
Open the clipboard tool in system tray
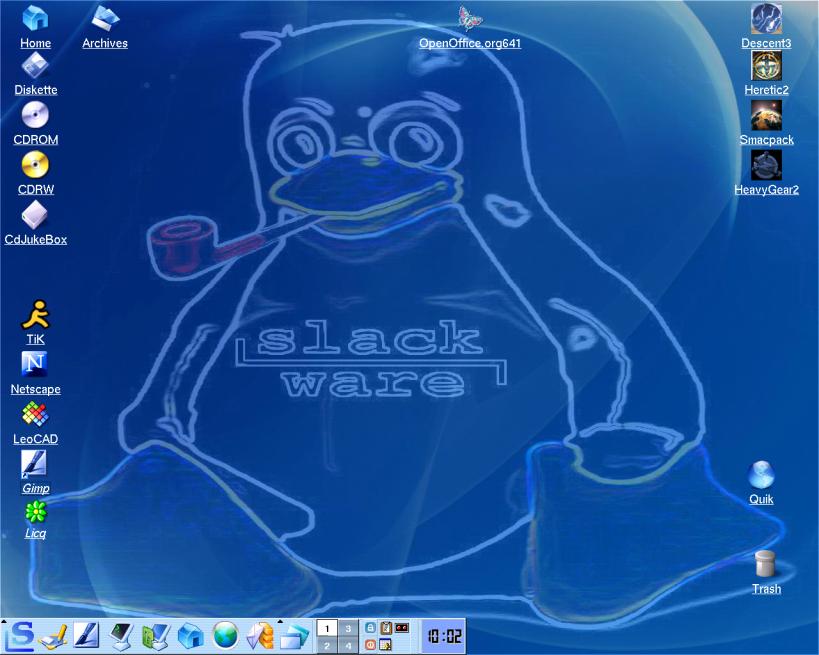386,628
